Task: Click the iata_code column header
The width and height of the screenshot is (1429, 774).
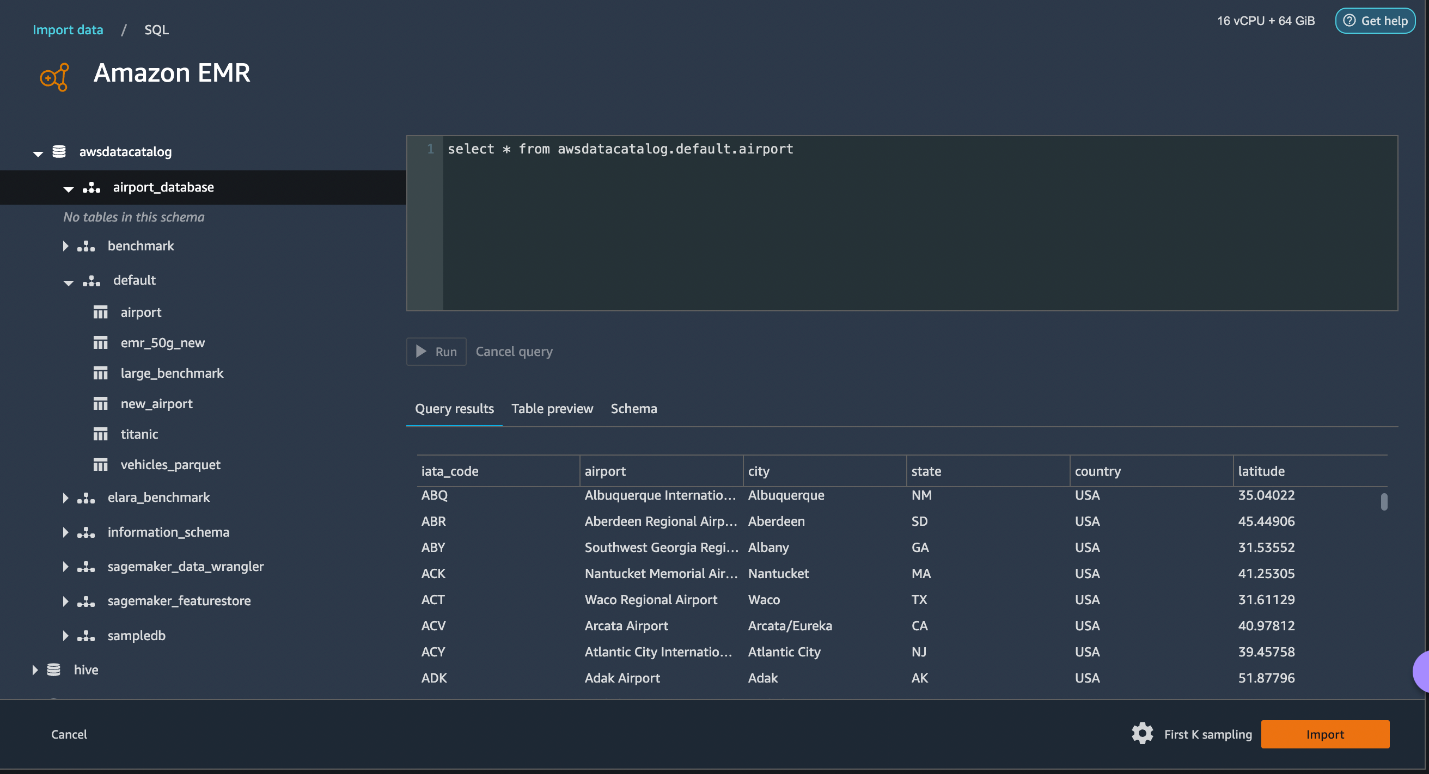Action: [498, 471]
